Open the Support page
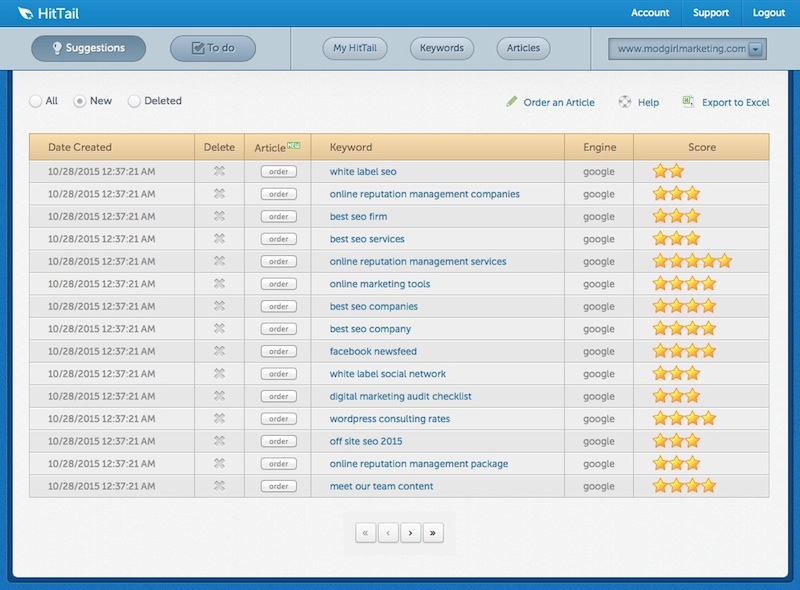Viewport: 800px width, 590px height. click(x=710, y=13)
